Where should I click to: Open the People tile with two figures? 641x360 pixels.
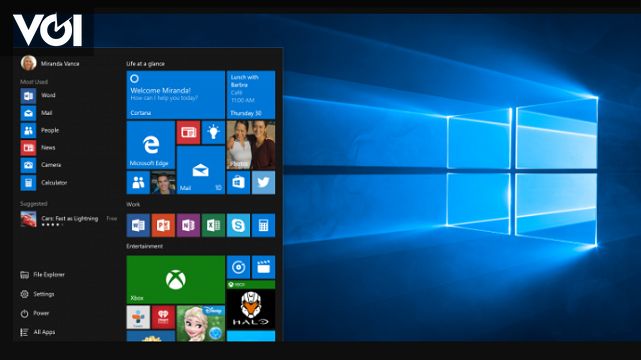[x=138, y=183]
